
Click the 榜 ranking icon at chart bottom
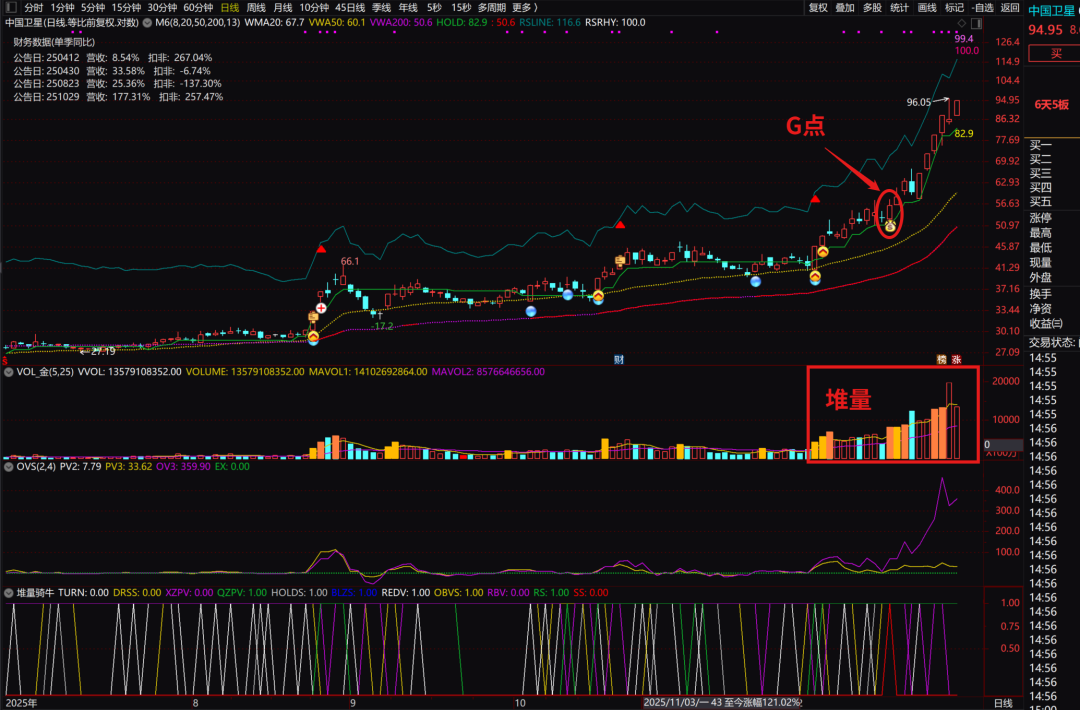(x=942, y=359)
